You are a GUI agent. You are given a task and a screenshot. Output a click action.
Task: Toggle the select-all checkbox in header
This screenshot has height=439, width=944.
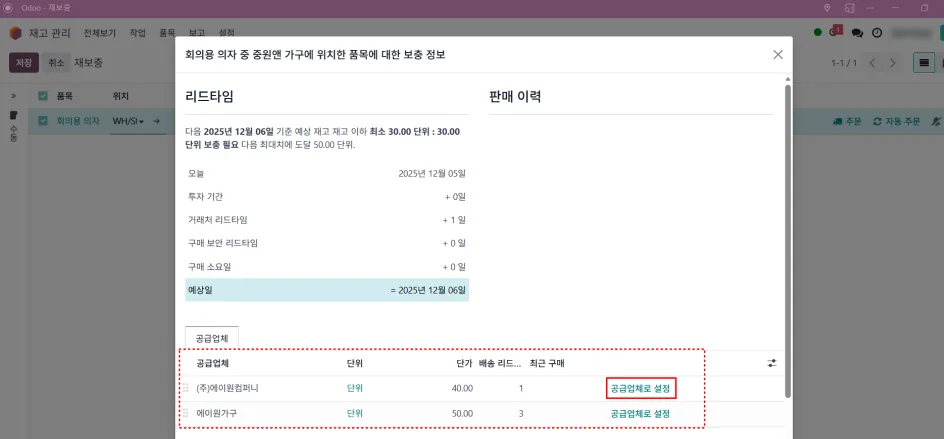[43, 96]
